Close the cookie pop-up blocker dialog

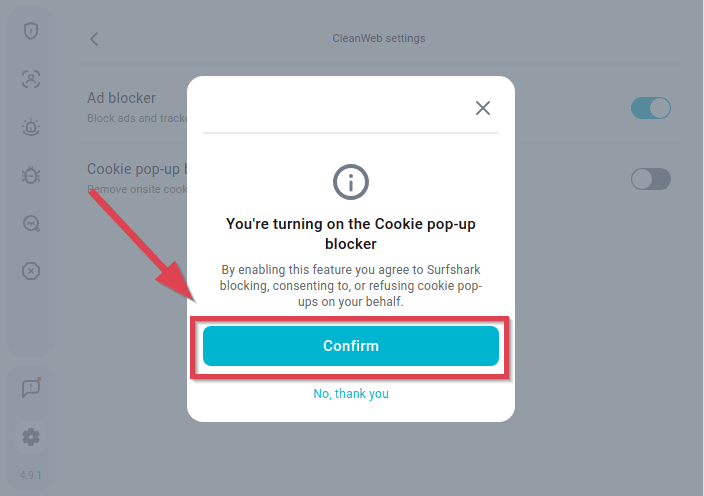(x=483, y=108)
